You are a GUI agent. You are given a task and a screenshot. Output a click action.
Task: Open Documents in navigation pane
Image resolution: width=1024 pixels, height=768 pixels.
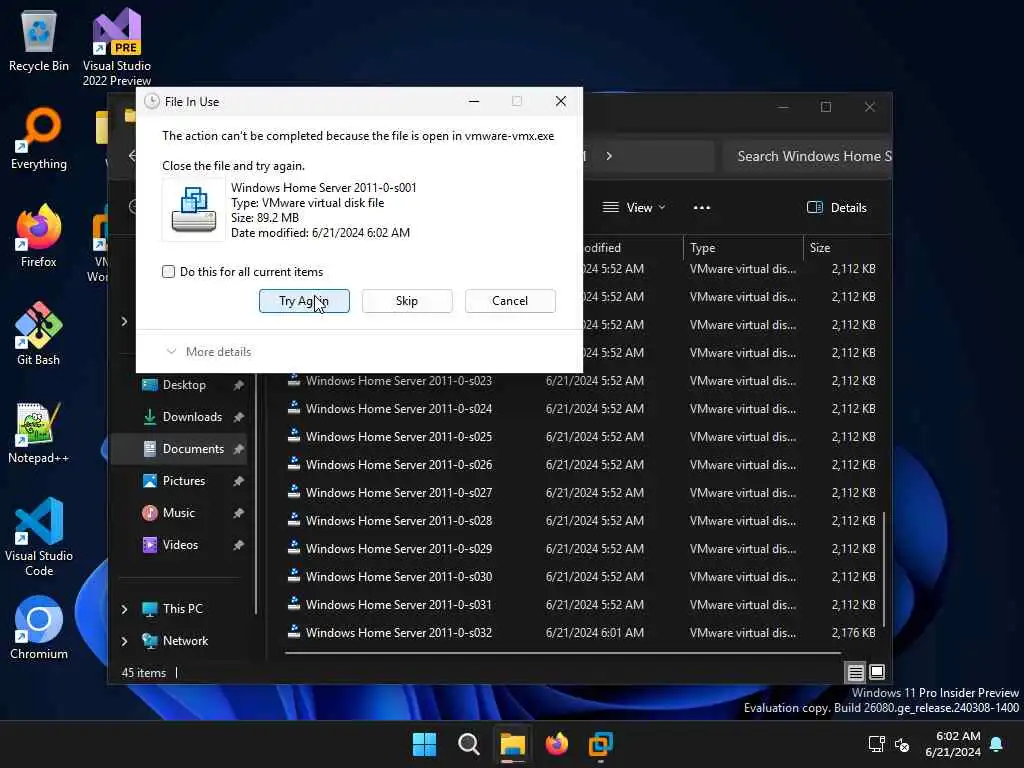click(193, 449)
